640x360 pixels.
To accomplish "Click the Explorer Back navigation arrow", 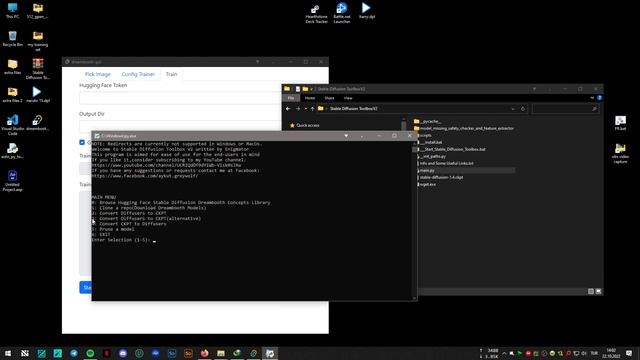I will (x=288, y=109).
